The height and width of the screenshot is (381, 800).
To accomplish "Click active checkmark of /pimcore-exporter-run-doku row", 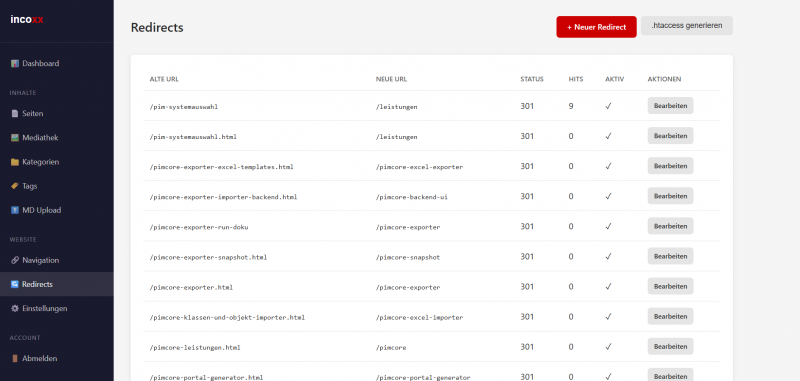I will pyautogui.click(x=608, y=226).
